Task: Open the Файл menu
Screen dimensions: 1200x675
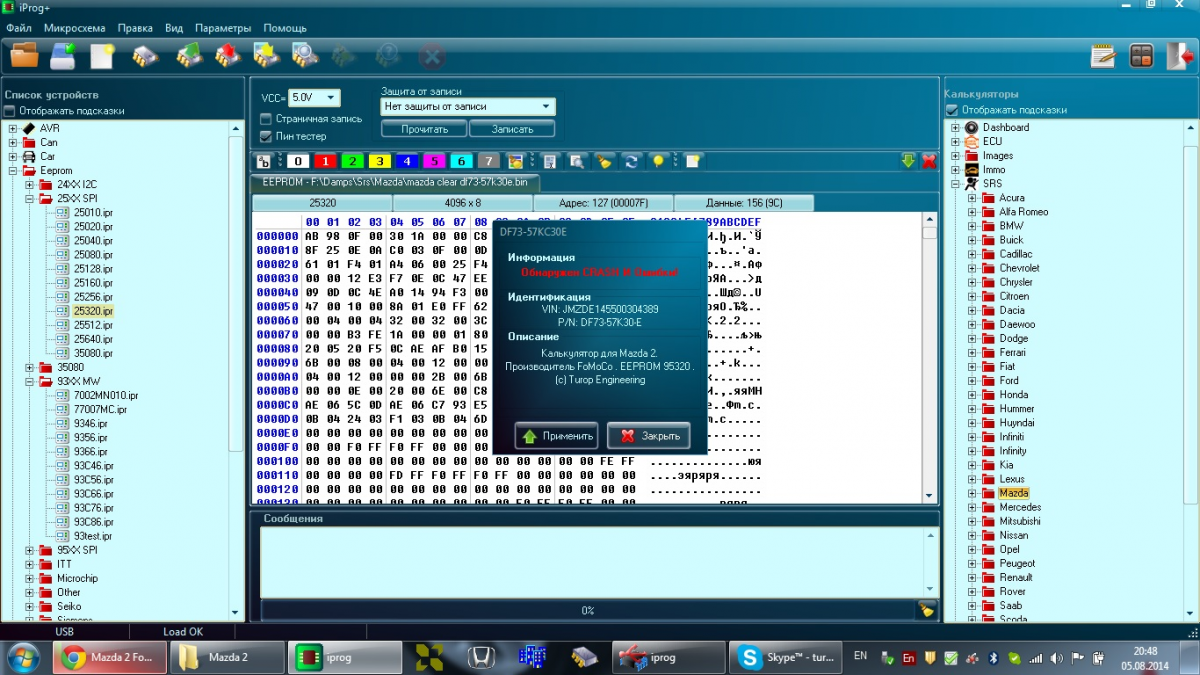Action: (19, 28)
